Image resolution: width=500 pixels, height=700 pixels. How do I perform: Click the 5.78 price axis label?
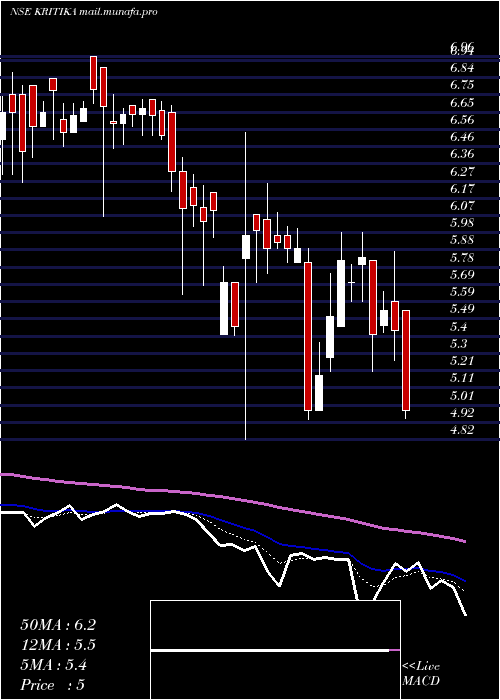pos(462,258)
